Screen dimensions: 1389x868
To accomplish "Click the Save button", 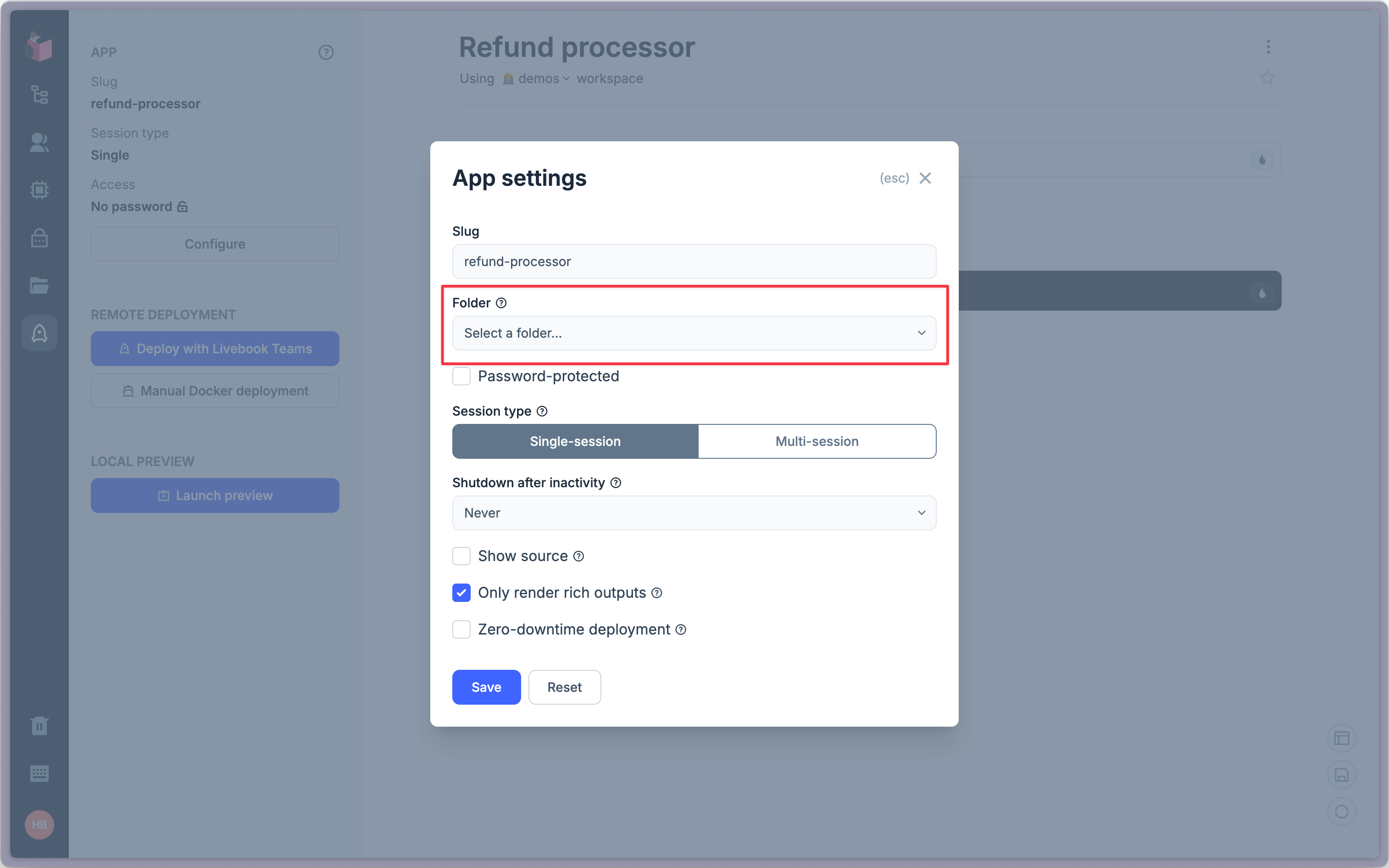I will point(486,687).
